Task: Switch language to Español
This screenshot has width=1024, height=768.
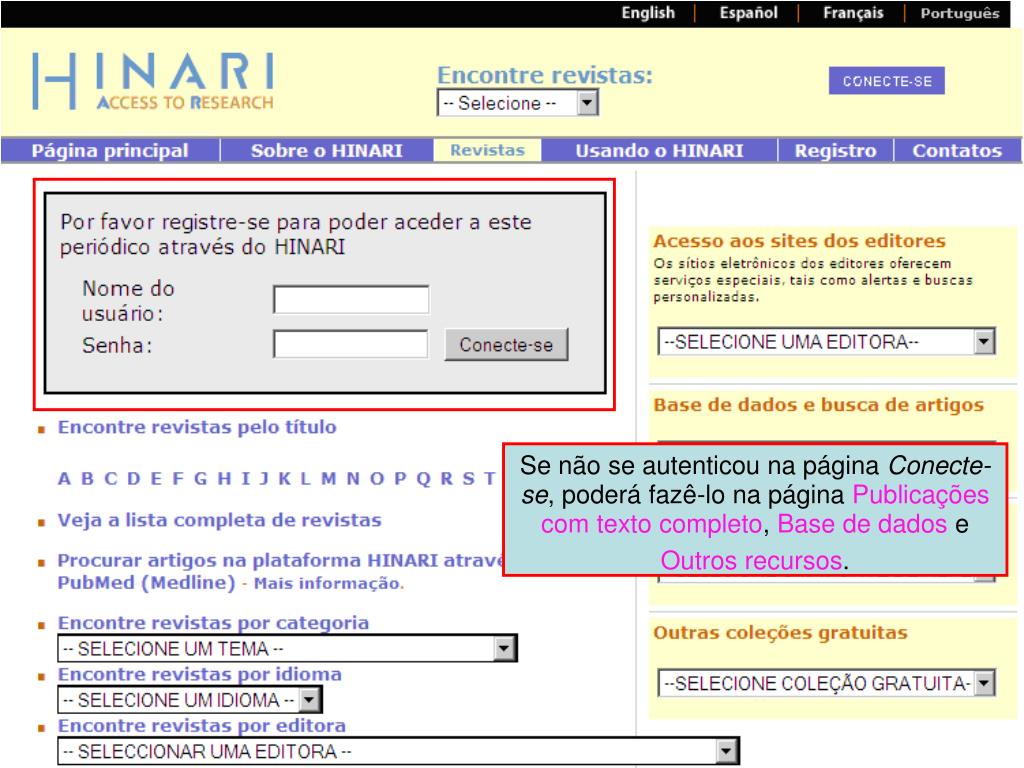Action: pos(748,13)
